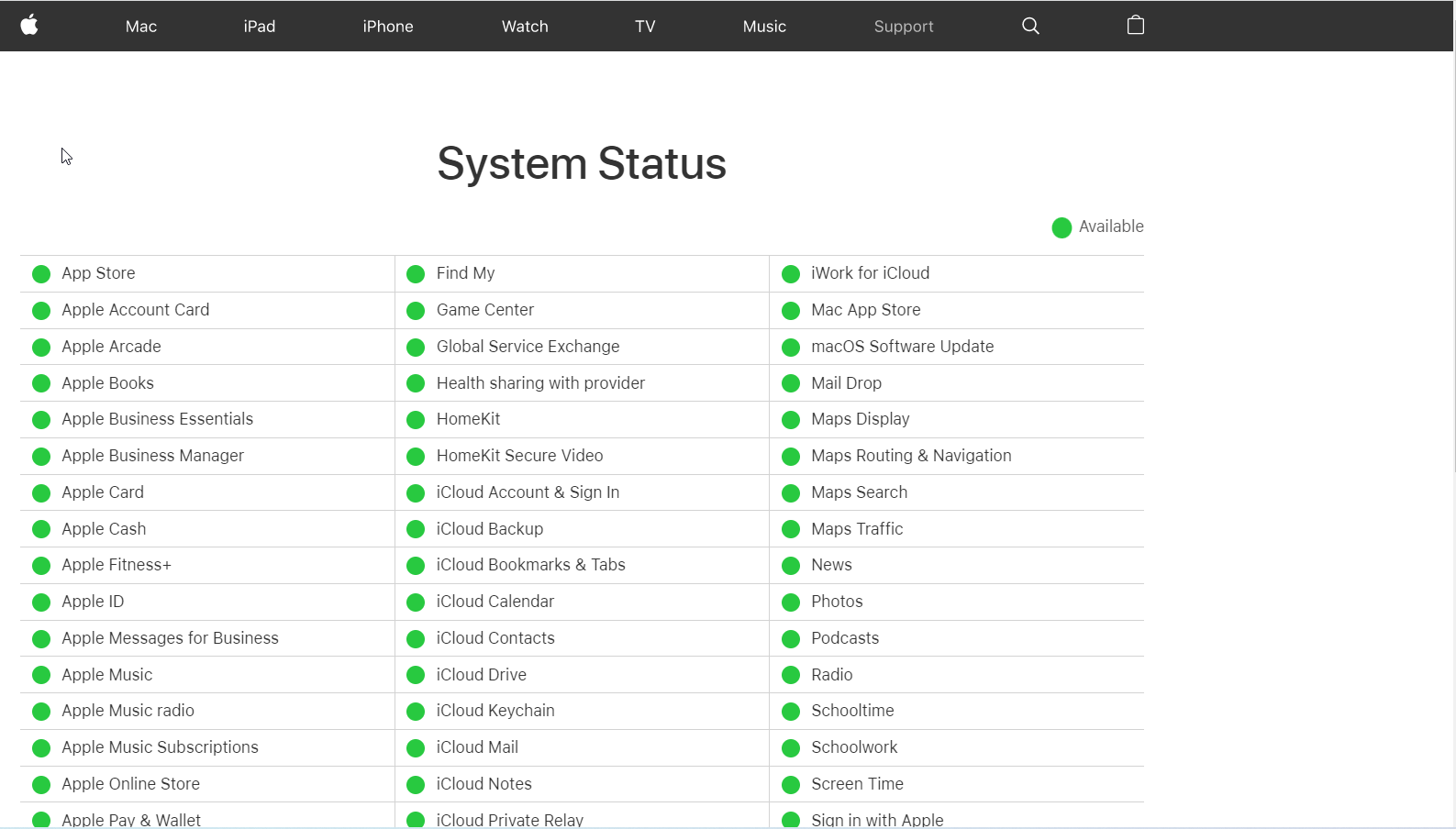Click the green dot beside Apple Card
The image size is (1456, 829).
pos(41,493)
